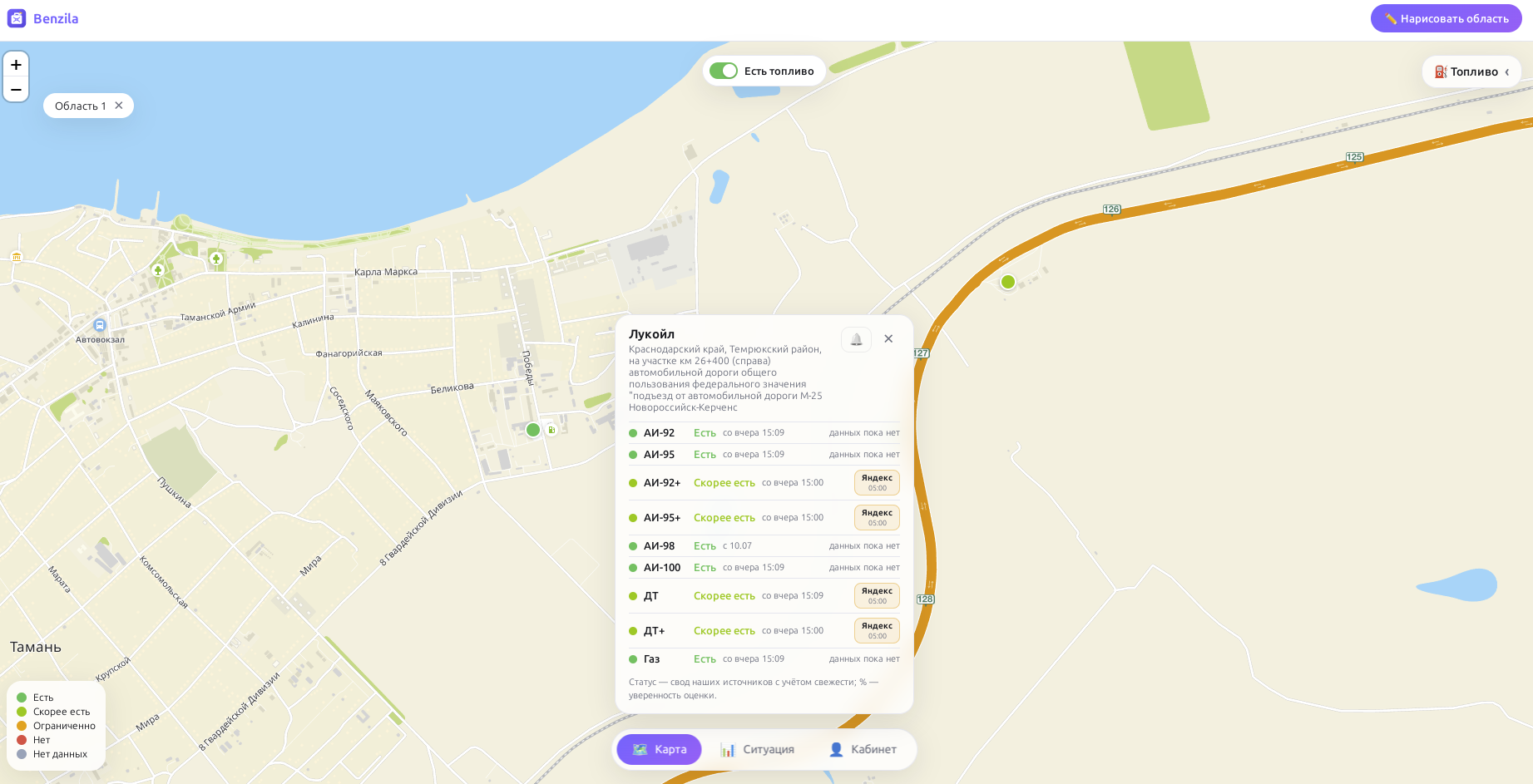The width and height of the screenshot is (1533, 784).
Task: Toggle the Есть топливо switch
Action: [724, 71]
